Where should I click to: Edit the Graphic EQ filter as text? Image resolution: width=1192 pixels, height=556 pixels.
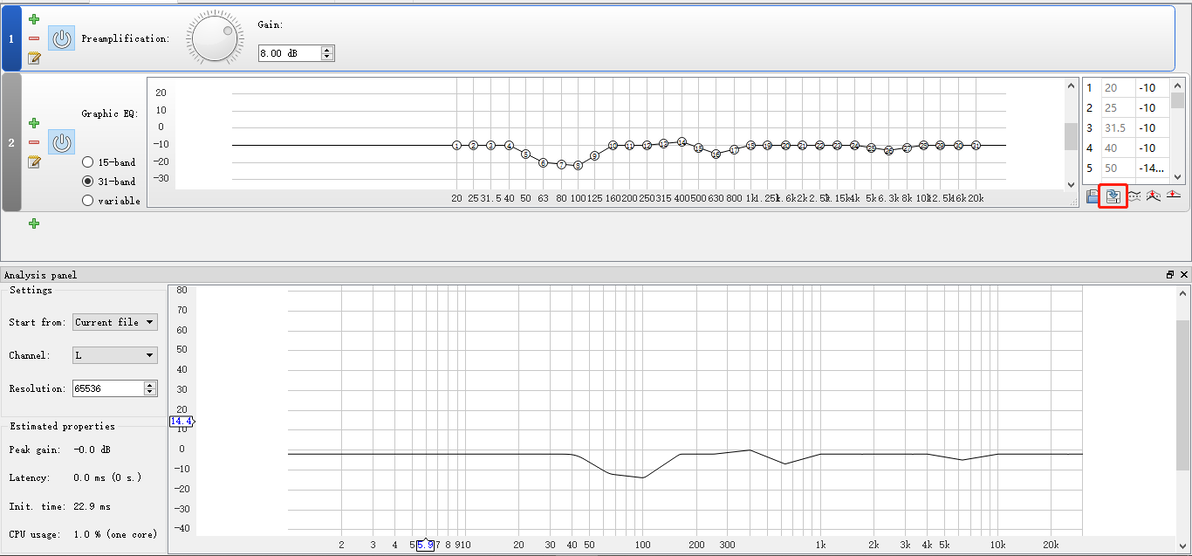[x=34, y=161]
